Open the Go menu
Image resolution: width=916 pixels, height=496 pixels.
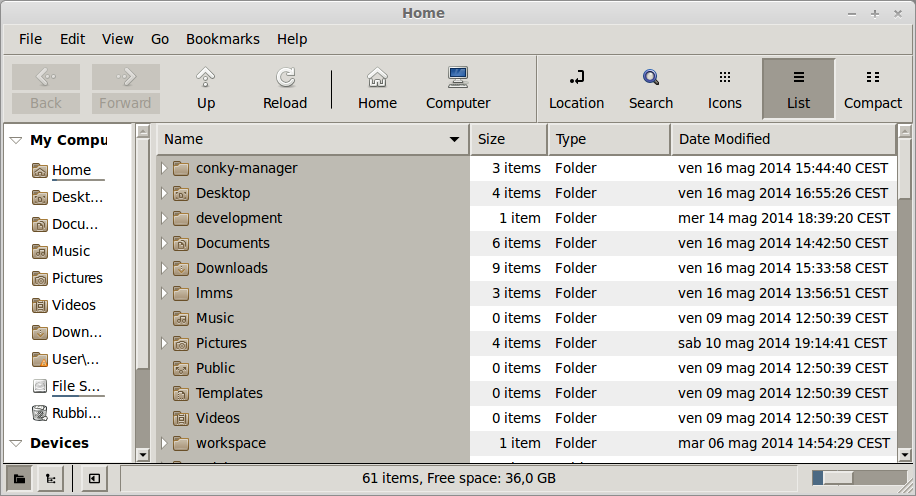click(x=160, y=39)
